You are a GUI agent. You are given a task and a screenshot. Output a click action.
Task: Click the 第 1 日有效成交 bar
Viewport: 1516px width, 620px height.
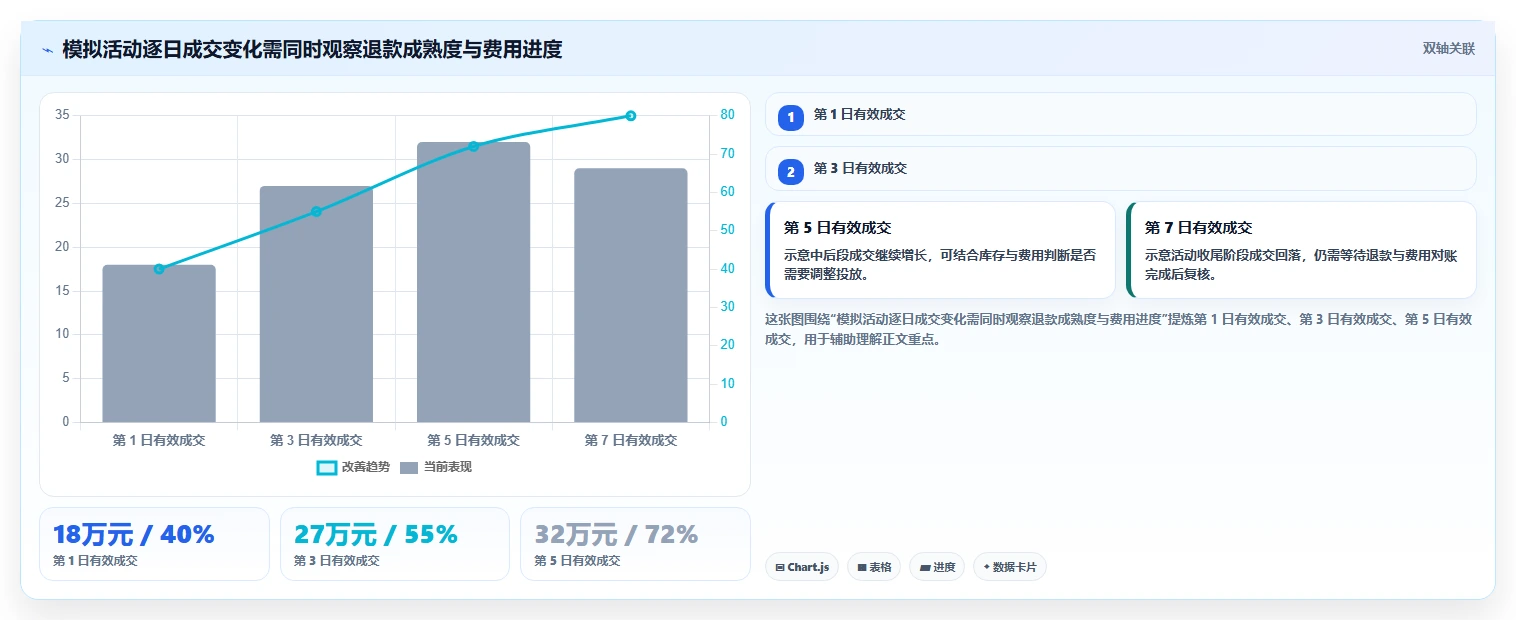[x=159, y=343]
